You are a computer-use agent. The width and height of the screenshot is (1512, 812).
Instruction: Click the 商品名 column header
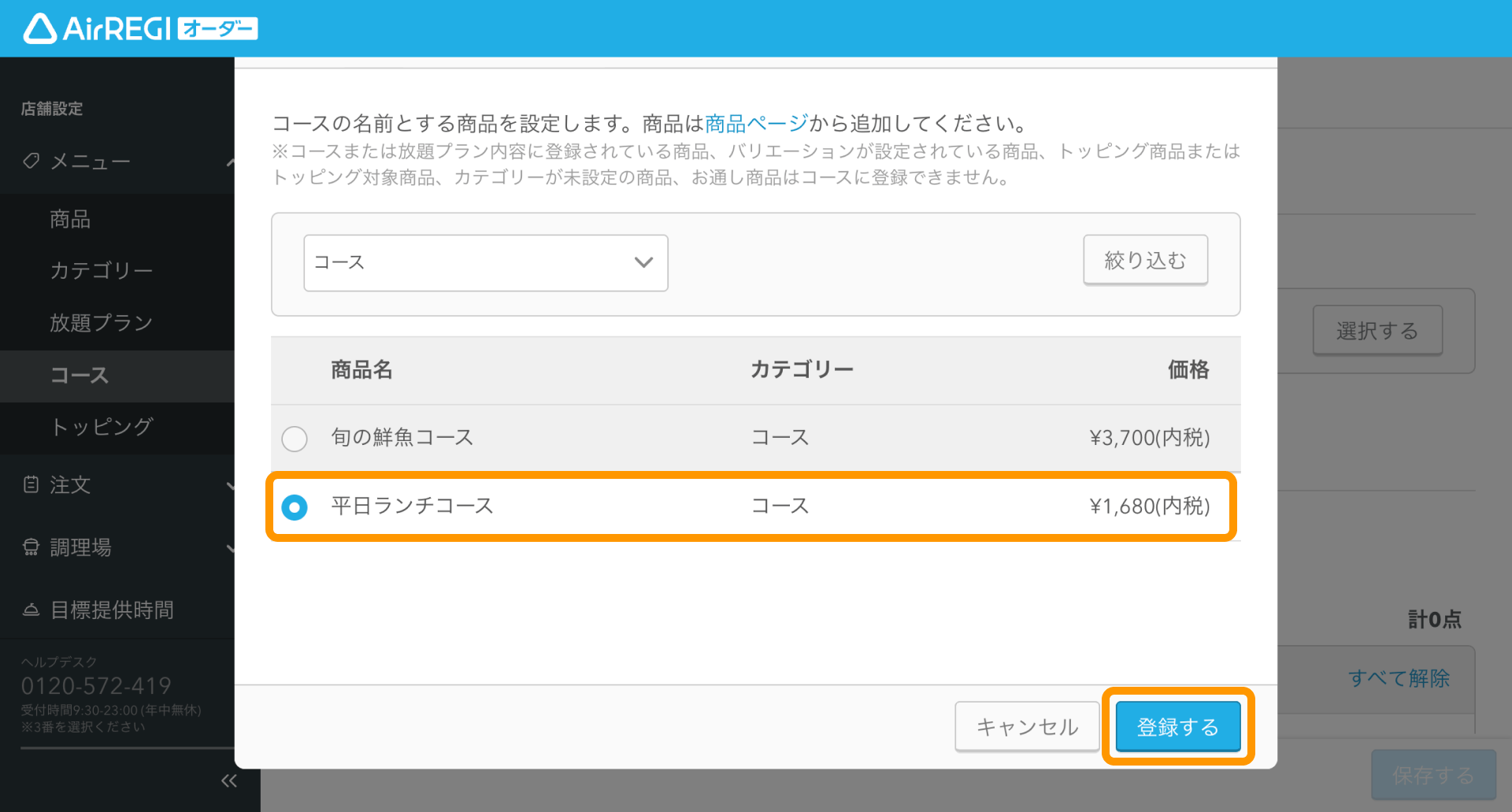(x=361, y=369)
